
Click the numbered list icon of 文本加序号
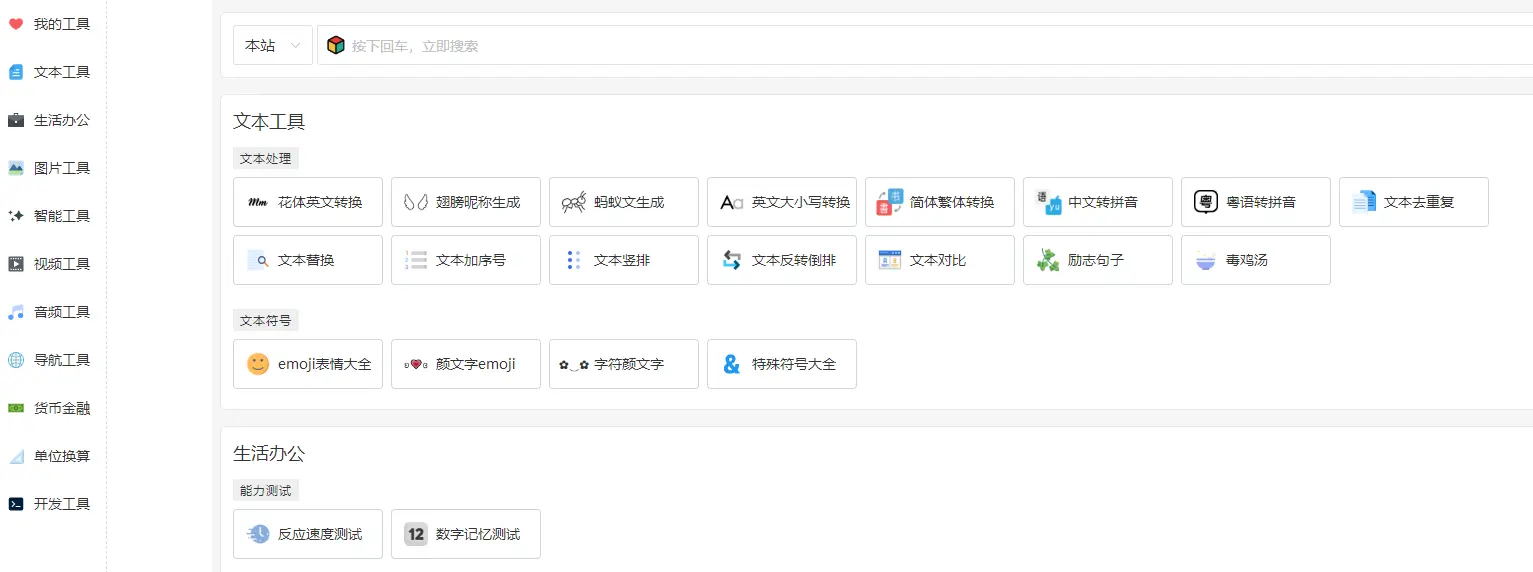point(416,260)
